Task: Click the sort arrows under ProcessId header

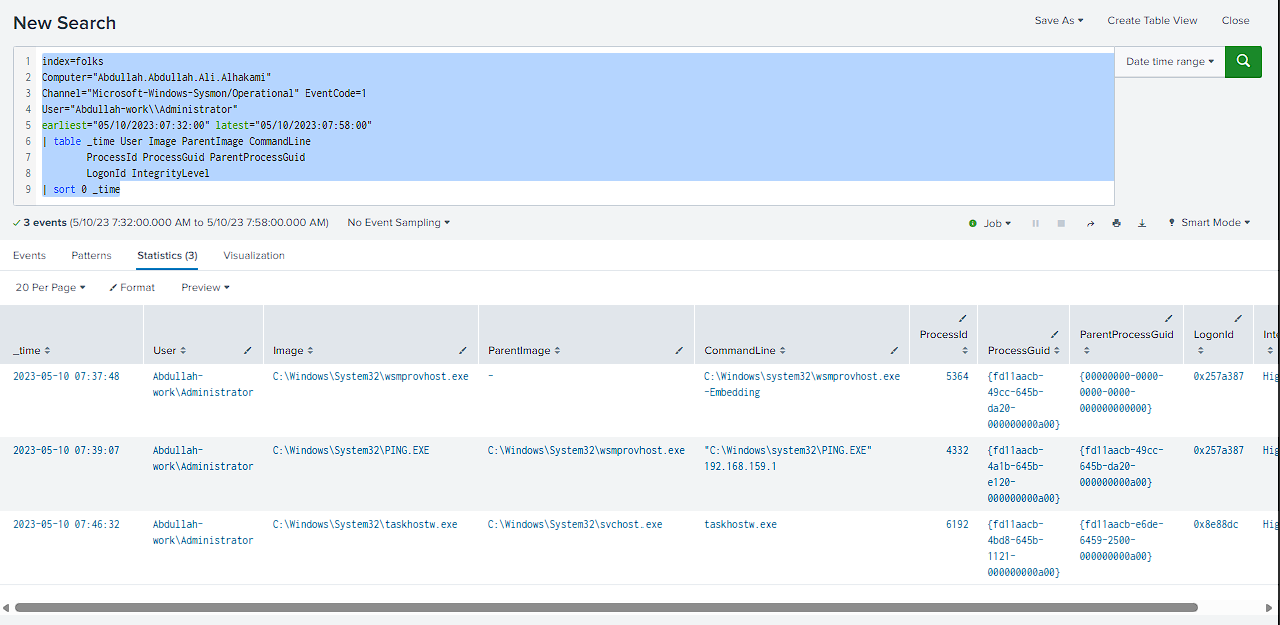Action: (965, 351)
